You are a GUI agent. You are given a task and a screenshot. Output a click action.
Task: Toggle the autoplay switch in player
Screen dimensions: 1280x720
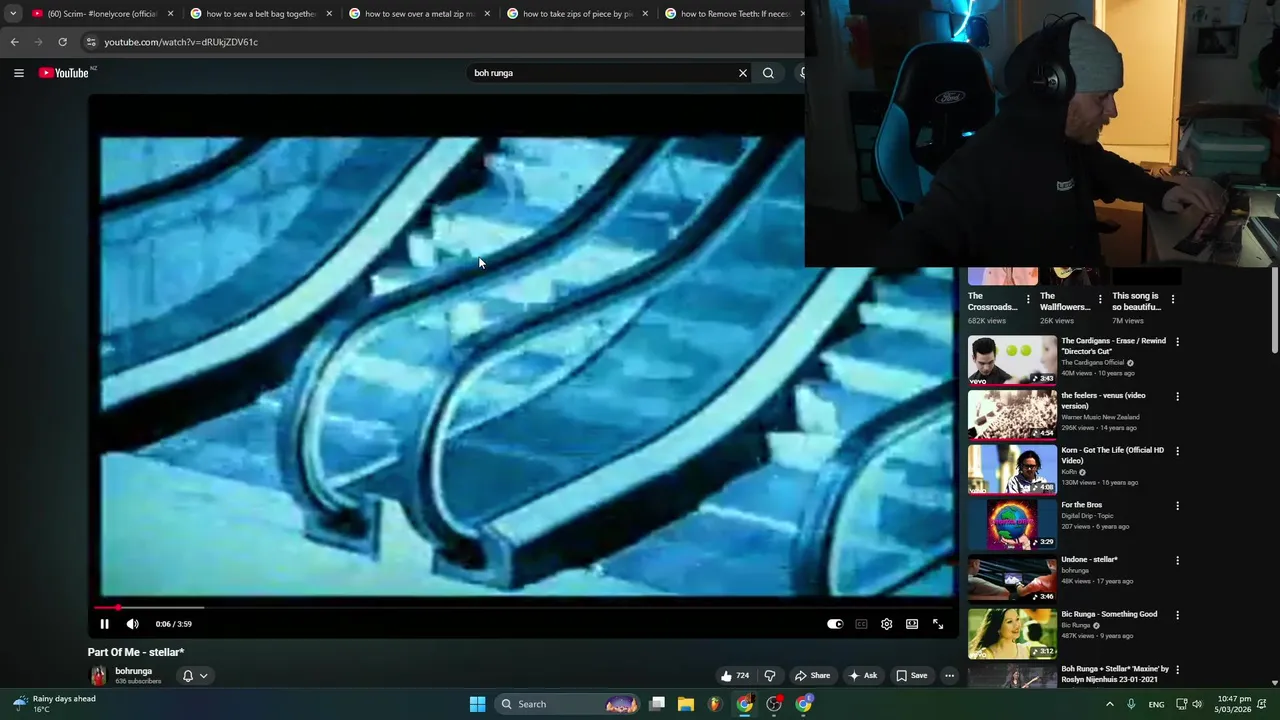[835, 624]
